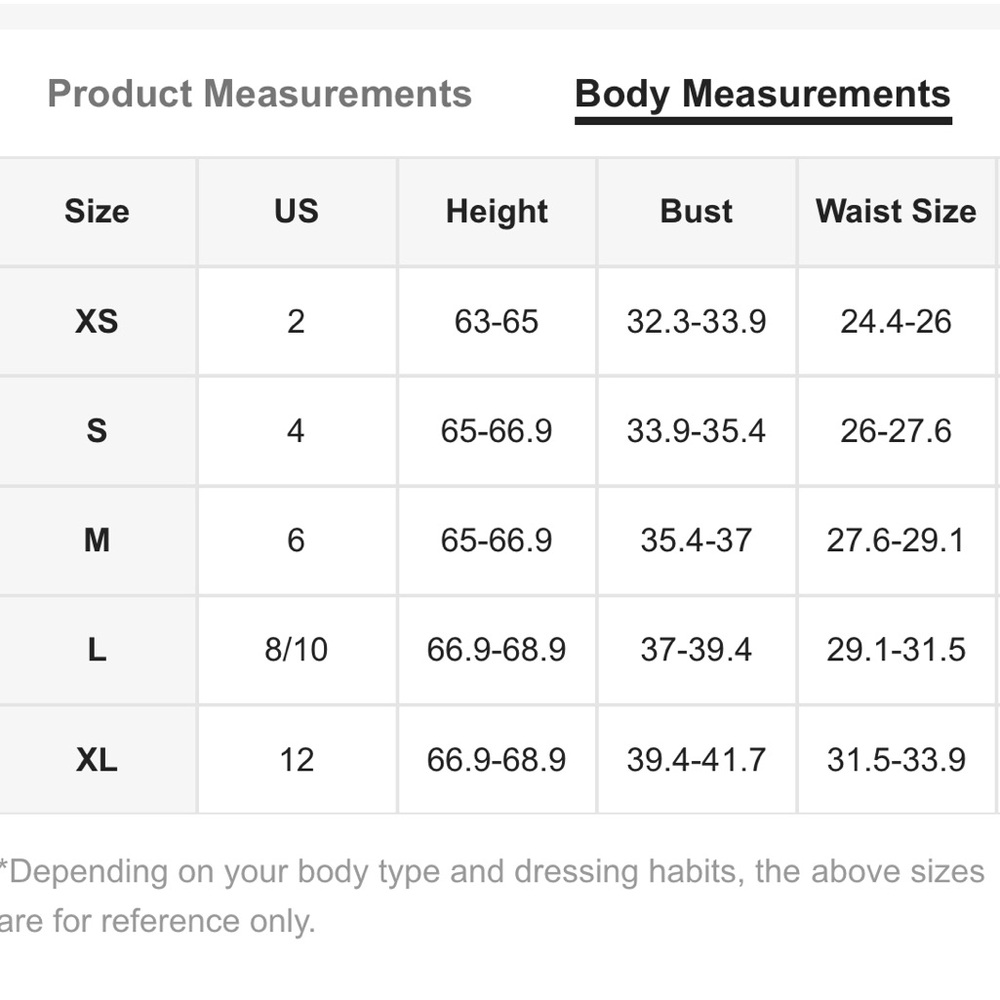The width and height of the screenshot is (1000, 1000).
Task: Click the Waist Size column header
Action: (896, 211)
